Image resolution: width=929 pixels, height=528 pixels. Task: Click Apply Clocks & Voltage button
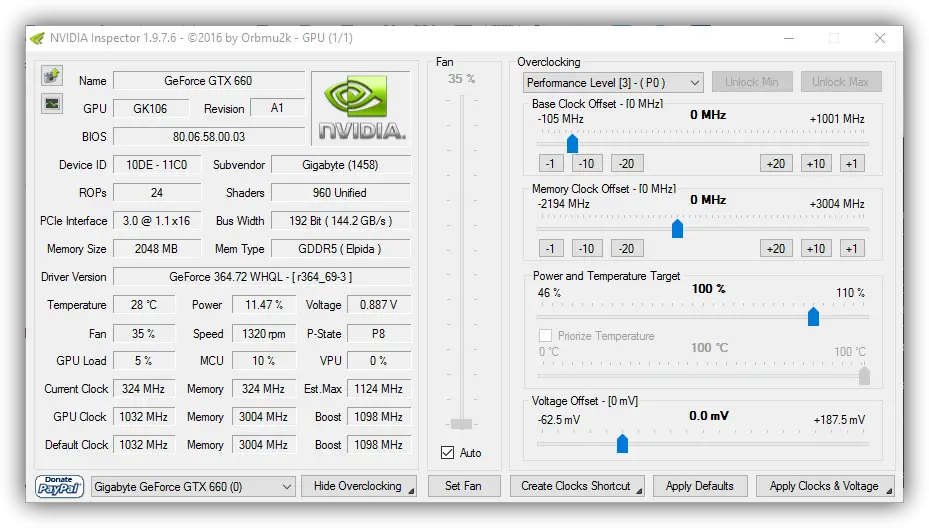[825, 486]
